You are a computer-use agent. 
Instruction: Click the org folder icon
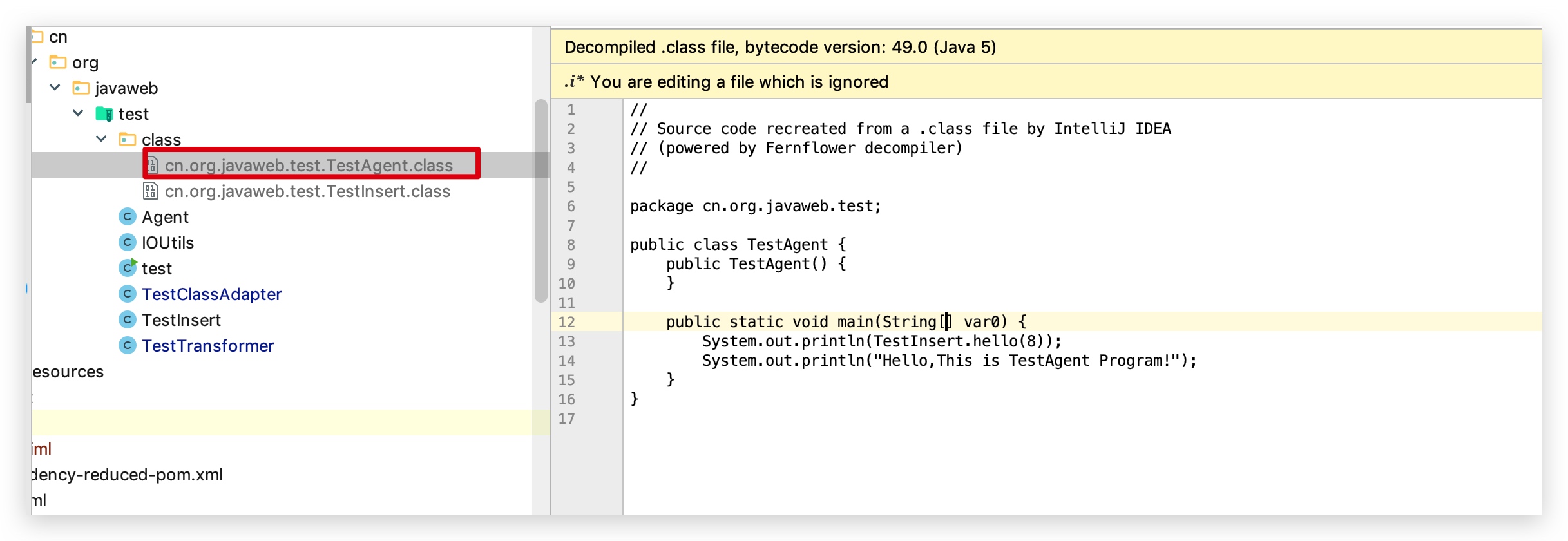pos(58,62)
